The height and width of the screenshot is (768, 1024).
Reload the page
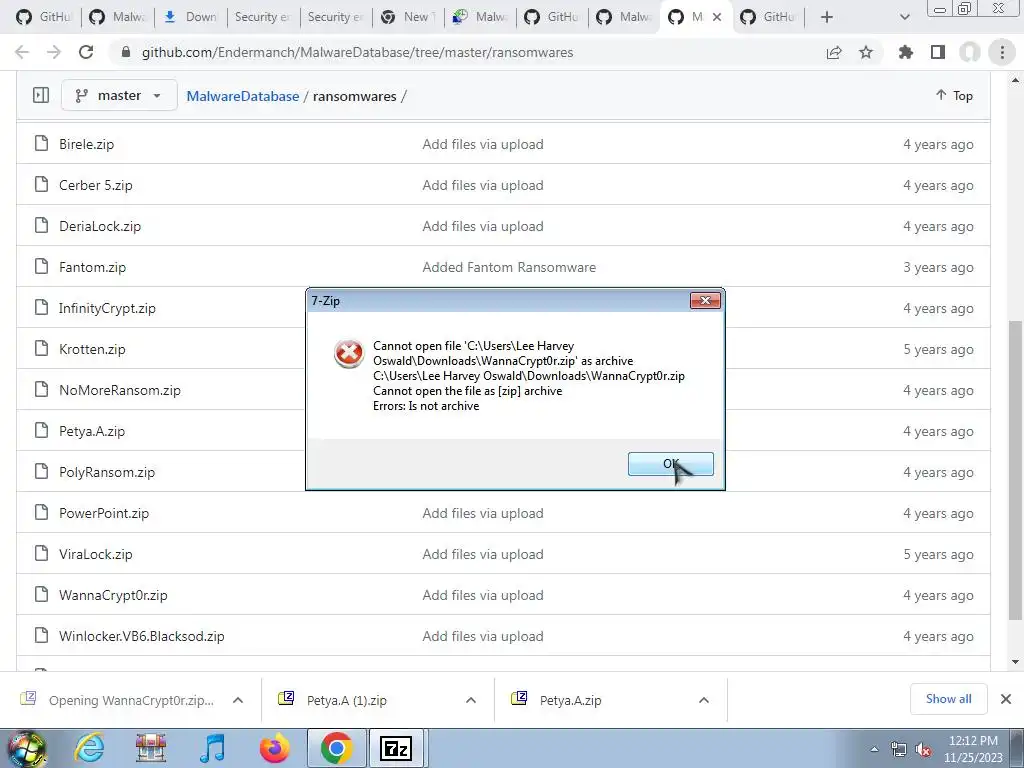(x=86, y=52)
